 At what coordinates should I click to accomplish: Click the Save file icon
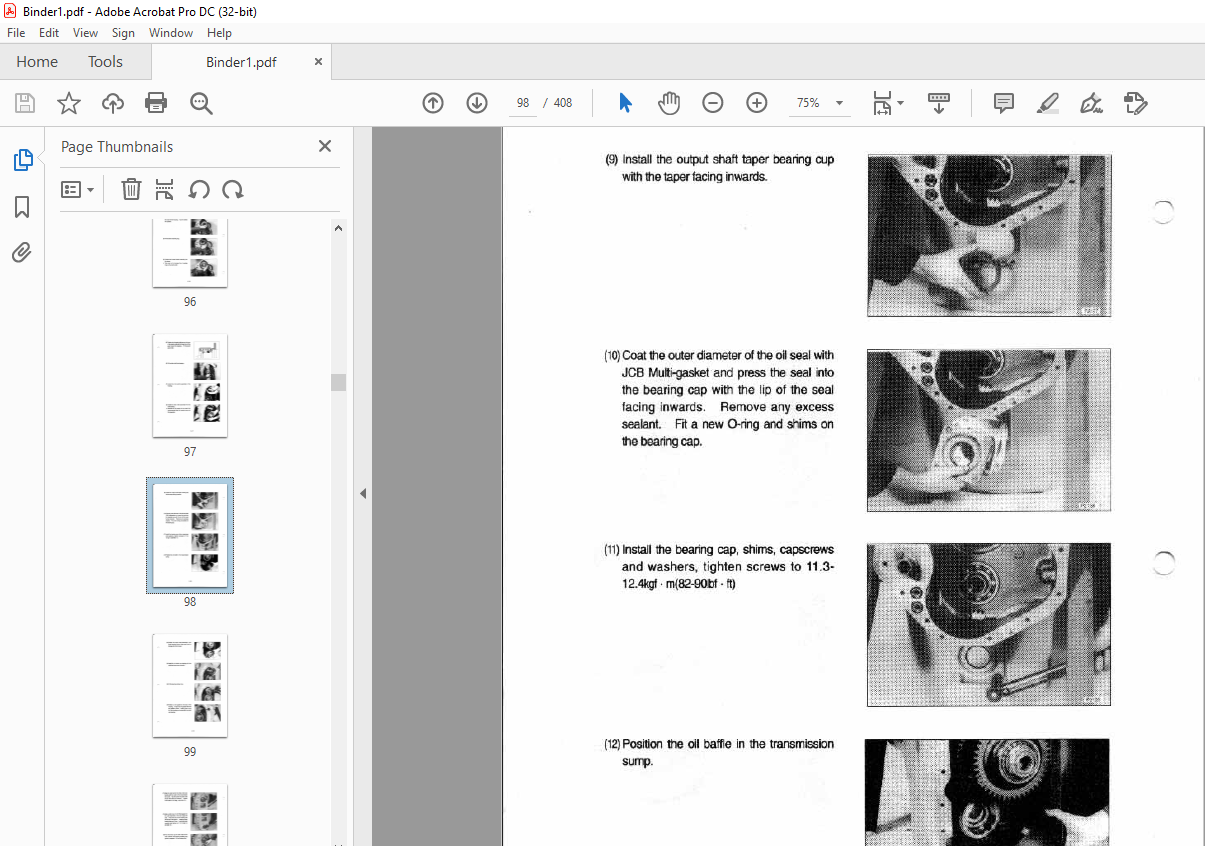(24, 103)
